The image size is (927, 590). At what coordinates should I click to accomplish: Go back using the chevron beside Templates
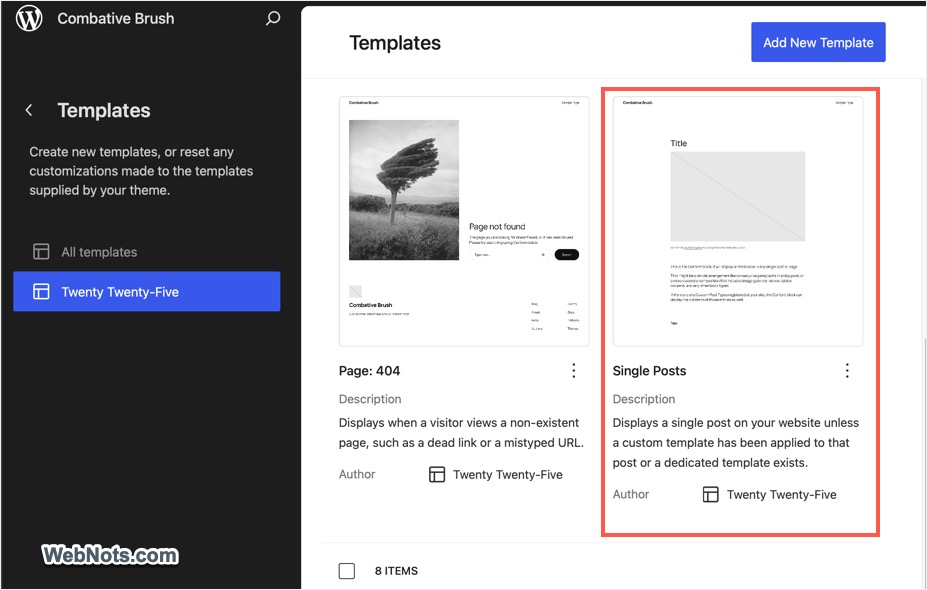point(28,110)
